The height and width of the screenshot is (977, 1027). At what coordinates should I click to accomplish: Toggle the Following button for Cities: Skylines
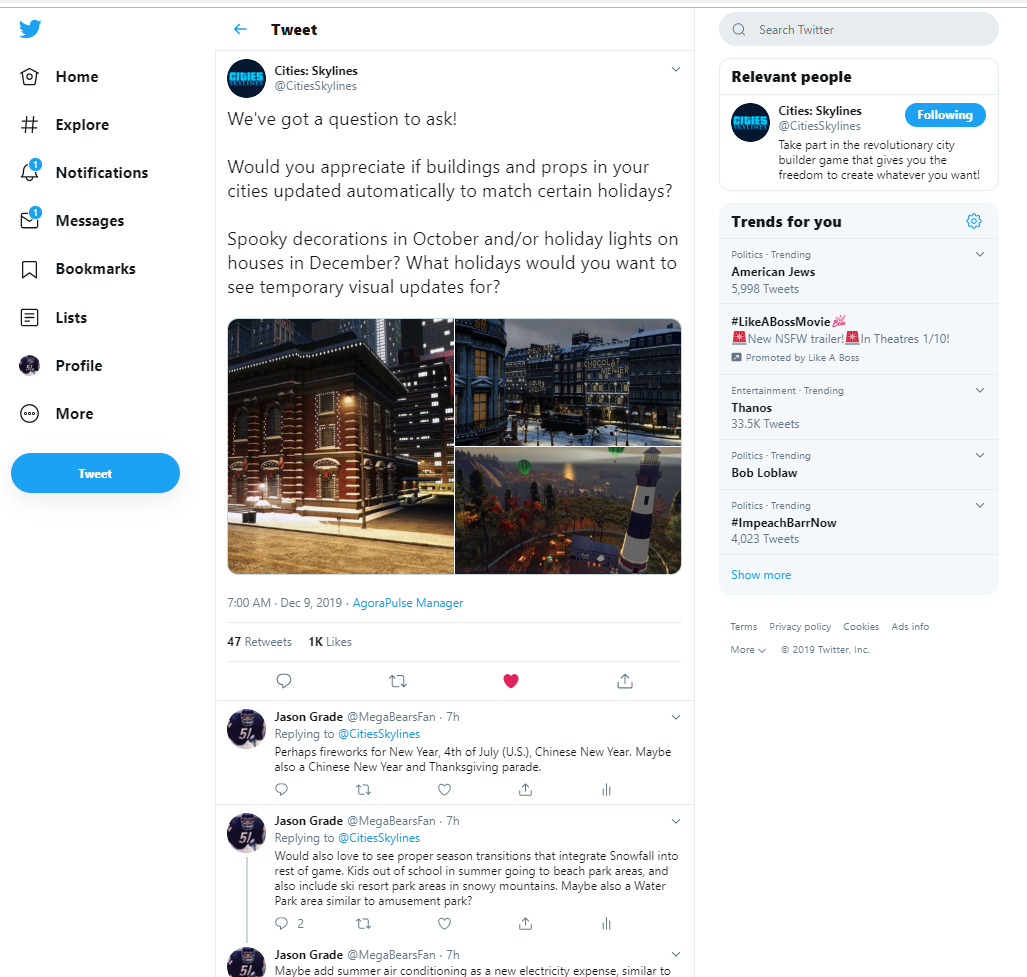(944, 115)
